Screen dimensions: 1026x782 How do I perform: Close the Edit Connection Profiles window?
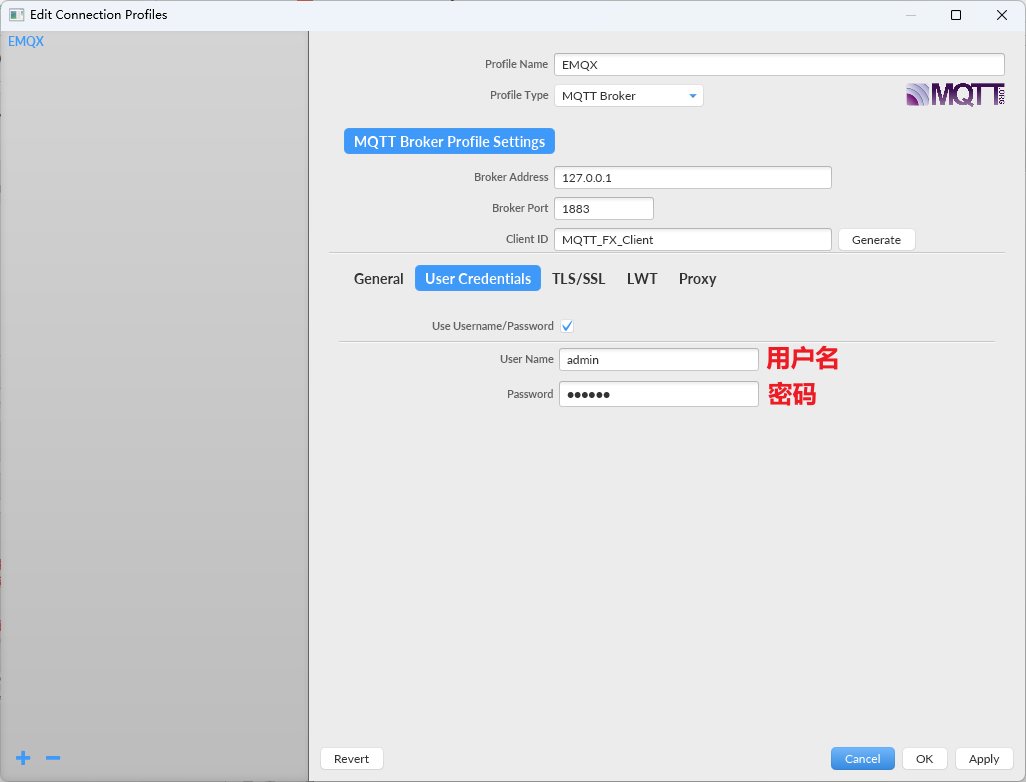coord(1002,14)
